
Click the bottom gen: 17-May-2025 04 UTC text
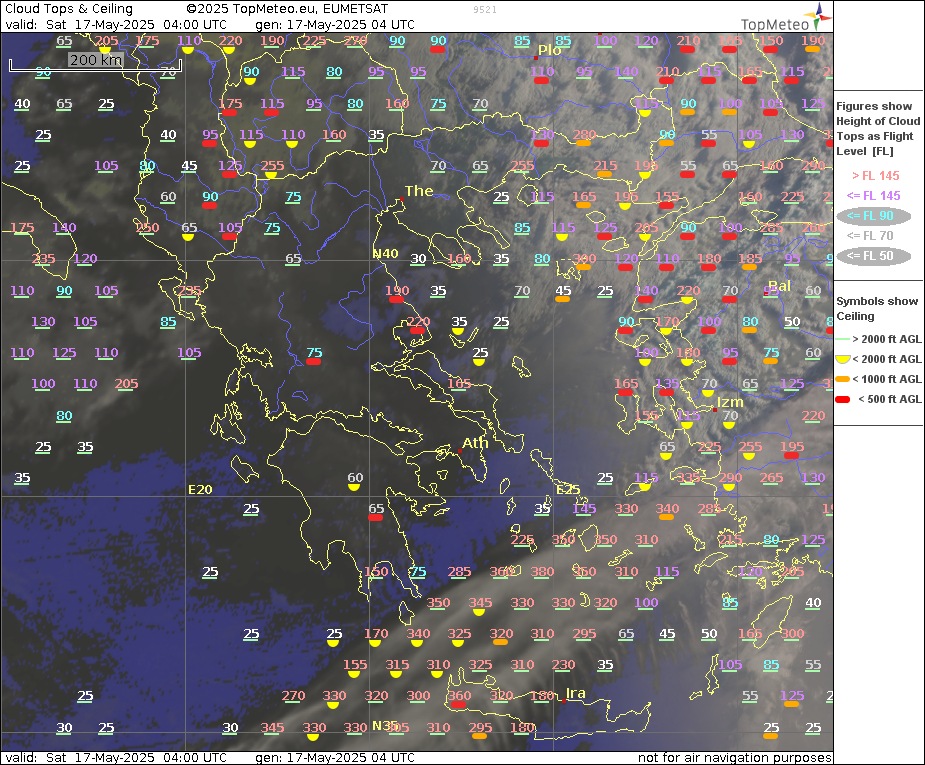point(335,758)
